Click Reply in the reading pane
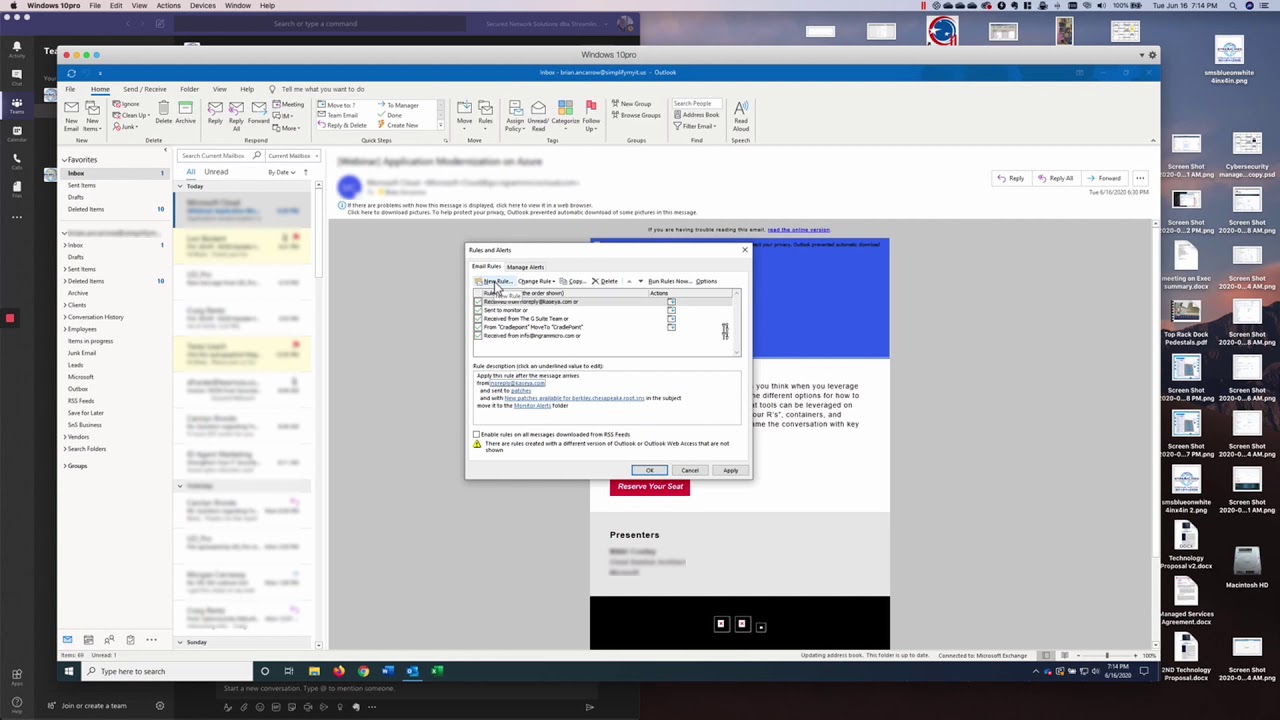Image resolution: width=1280 pixels, height=720 pixels. tap(1010, 178)
